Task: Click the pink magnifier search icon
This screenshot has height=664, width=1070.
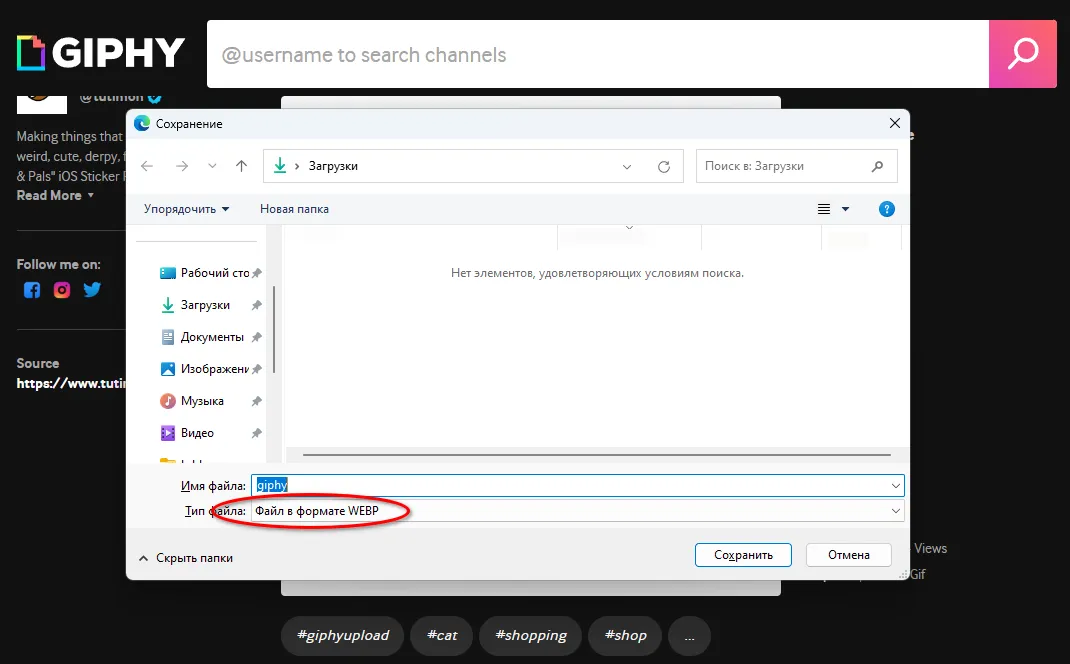Action: click(1022, 53)
